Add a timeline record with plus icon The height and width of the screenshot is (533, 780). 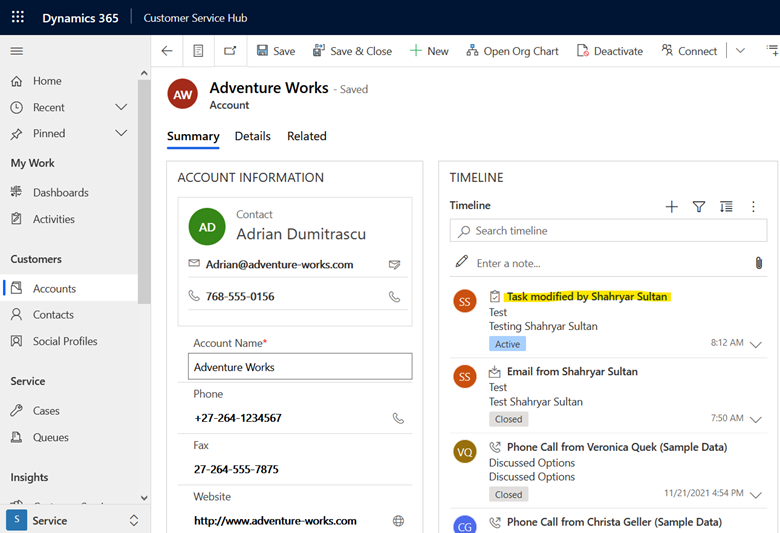[x=672, y=207]
